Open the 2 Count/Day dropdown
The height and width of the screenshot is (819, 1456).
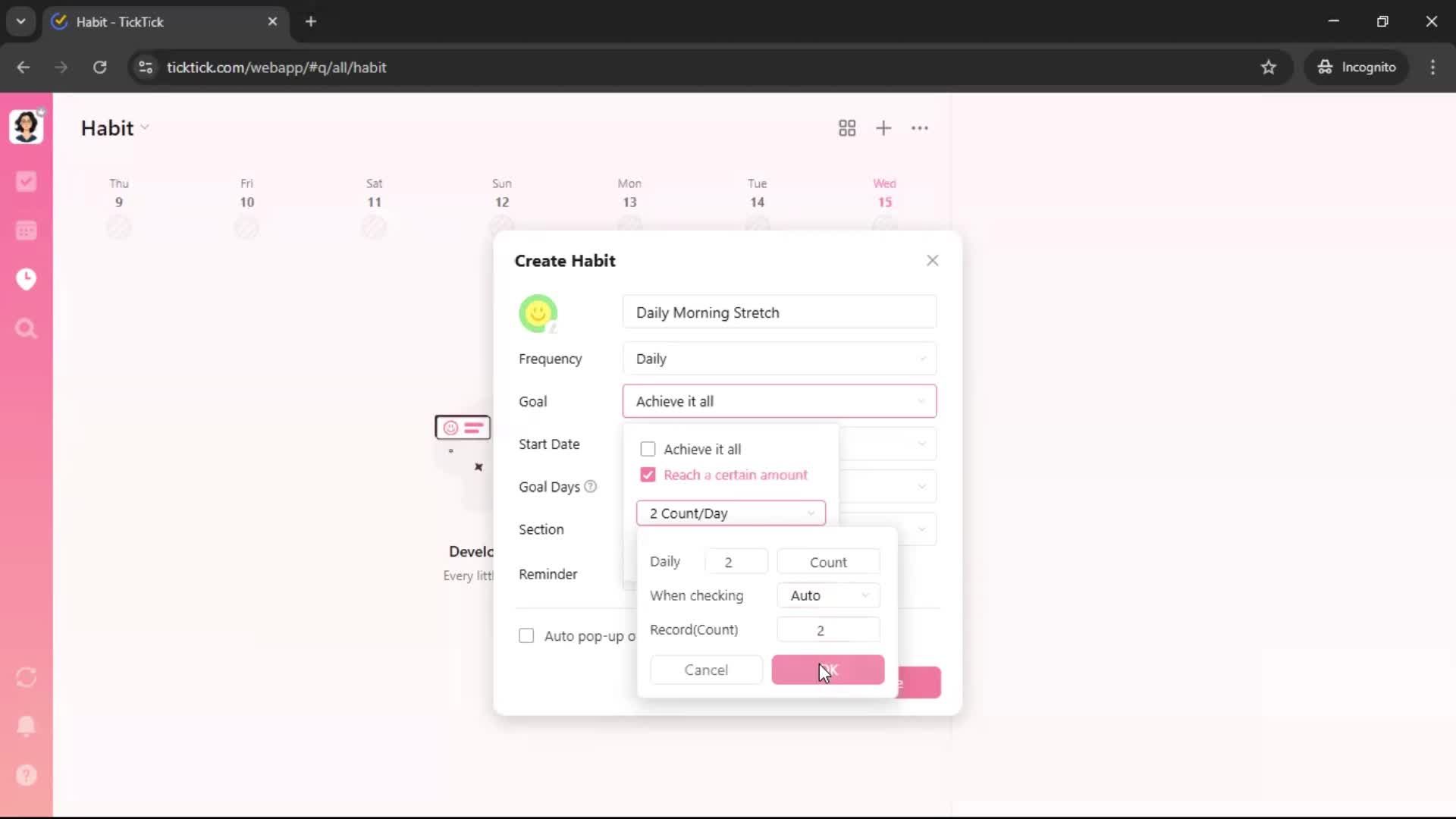(x=730, y=513)
